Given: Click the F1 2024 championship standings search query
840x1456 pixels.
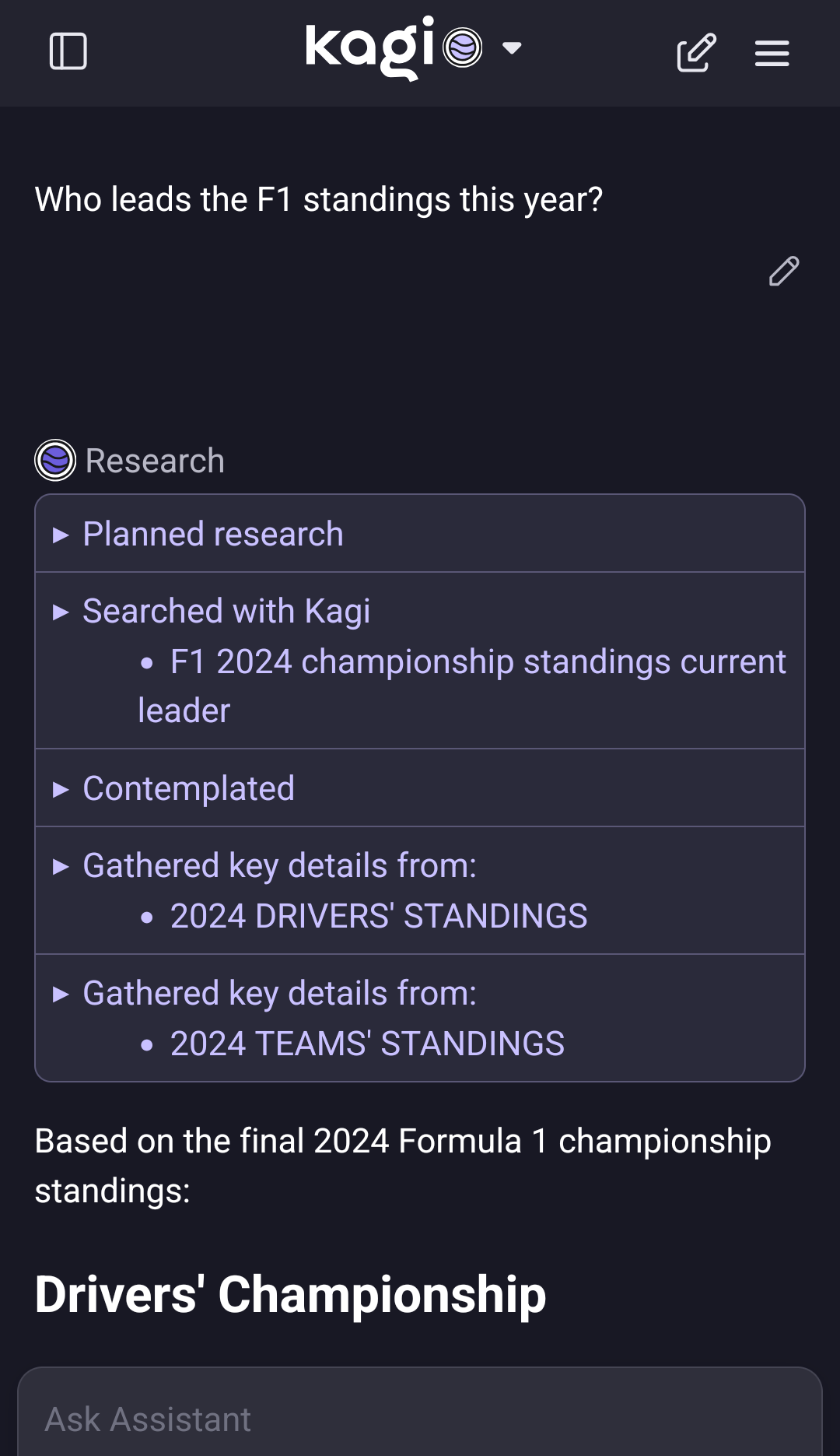Looking at the screenshot, I should click(x=460, y=685).
